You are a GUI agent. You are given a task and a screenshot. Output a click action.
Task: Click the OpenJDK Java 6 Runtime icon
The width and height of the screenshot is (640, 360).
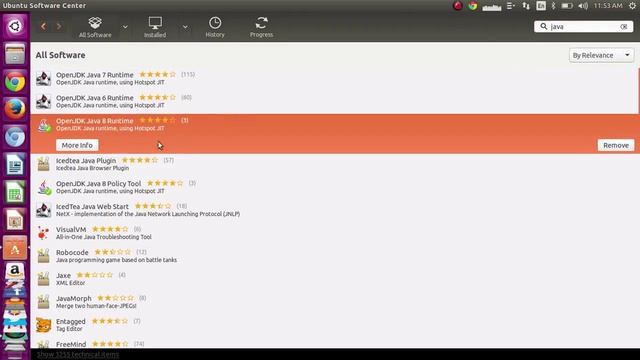click(44, 101)
